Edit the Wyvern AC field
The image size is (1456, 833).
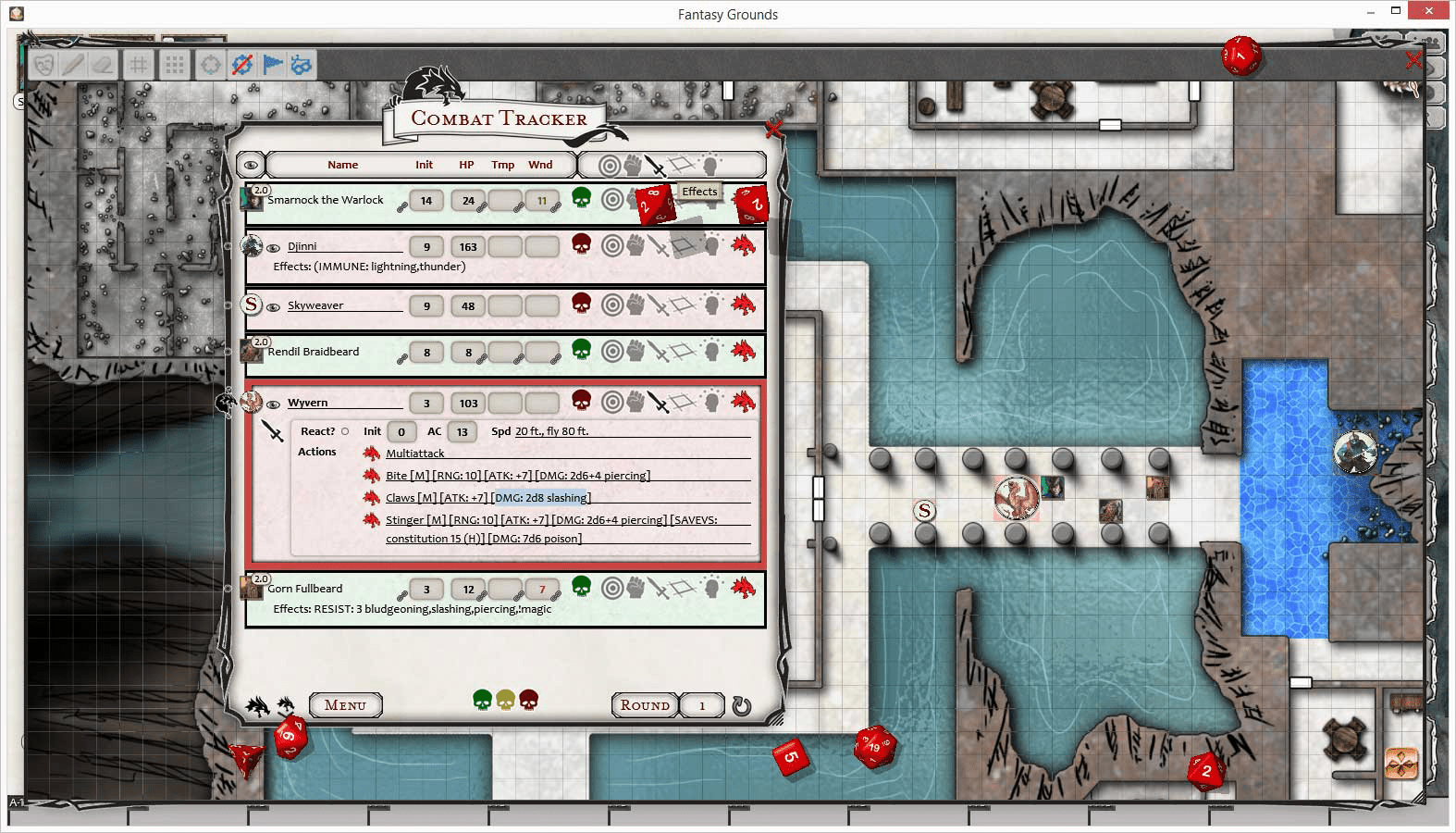[x=462, y=431]
